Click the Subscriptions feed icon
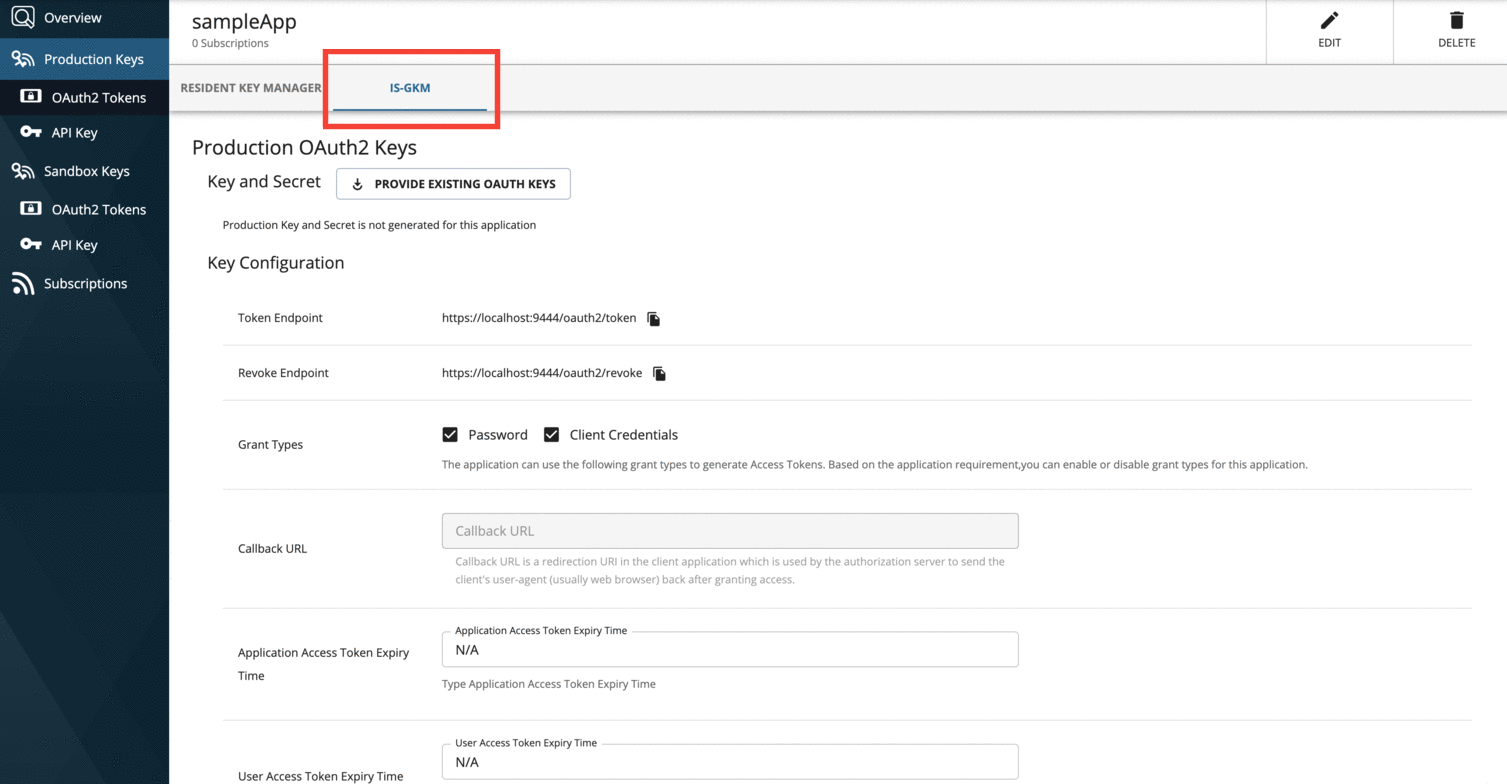 (23, 284)
